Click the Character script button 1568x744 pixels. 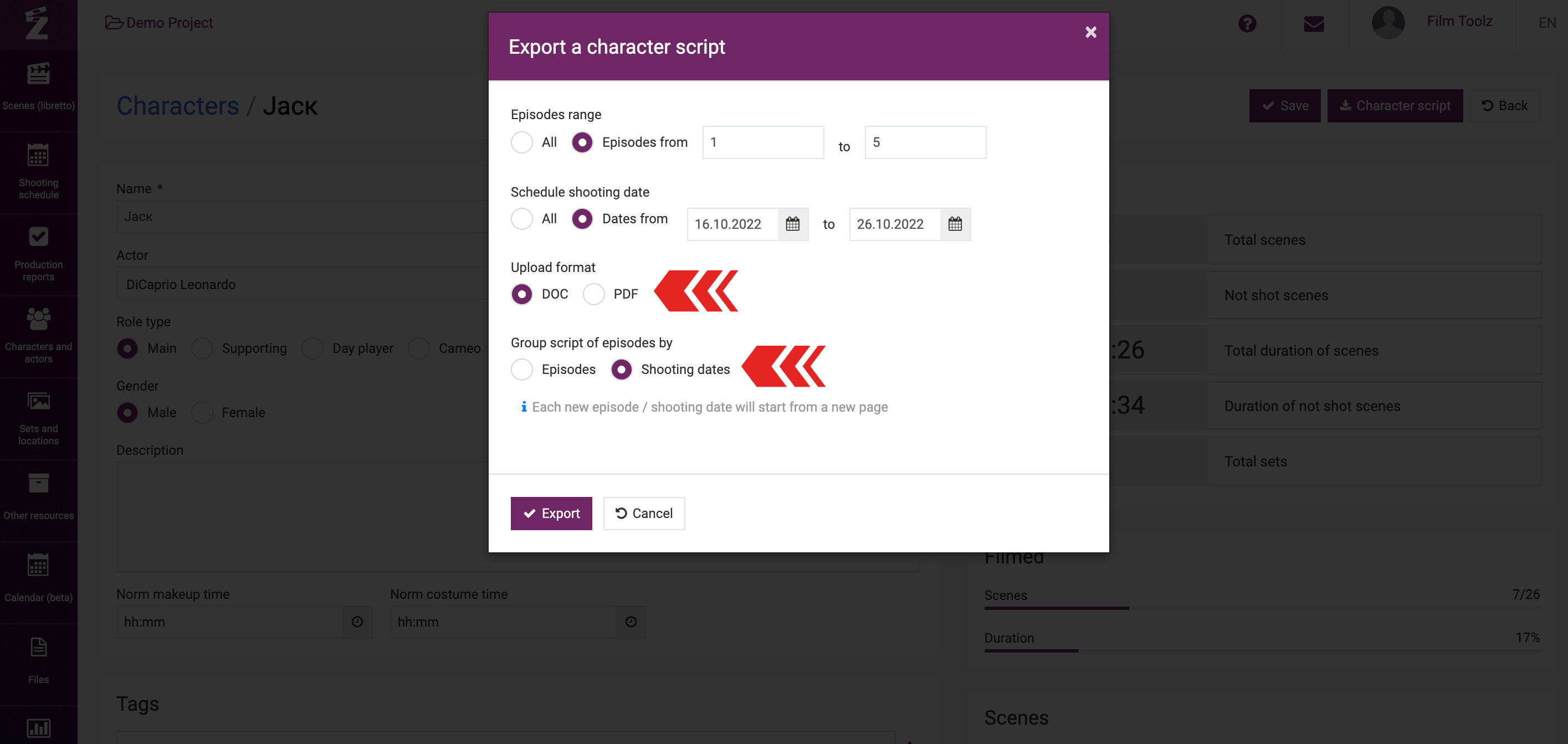[x=1395, y=106]
